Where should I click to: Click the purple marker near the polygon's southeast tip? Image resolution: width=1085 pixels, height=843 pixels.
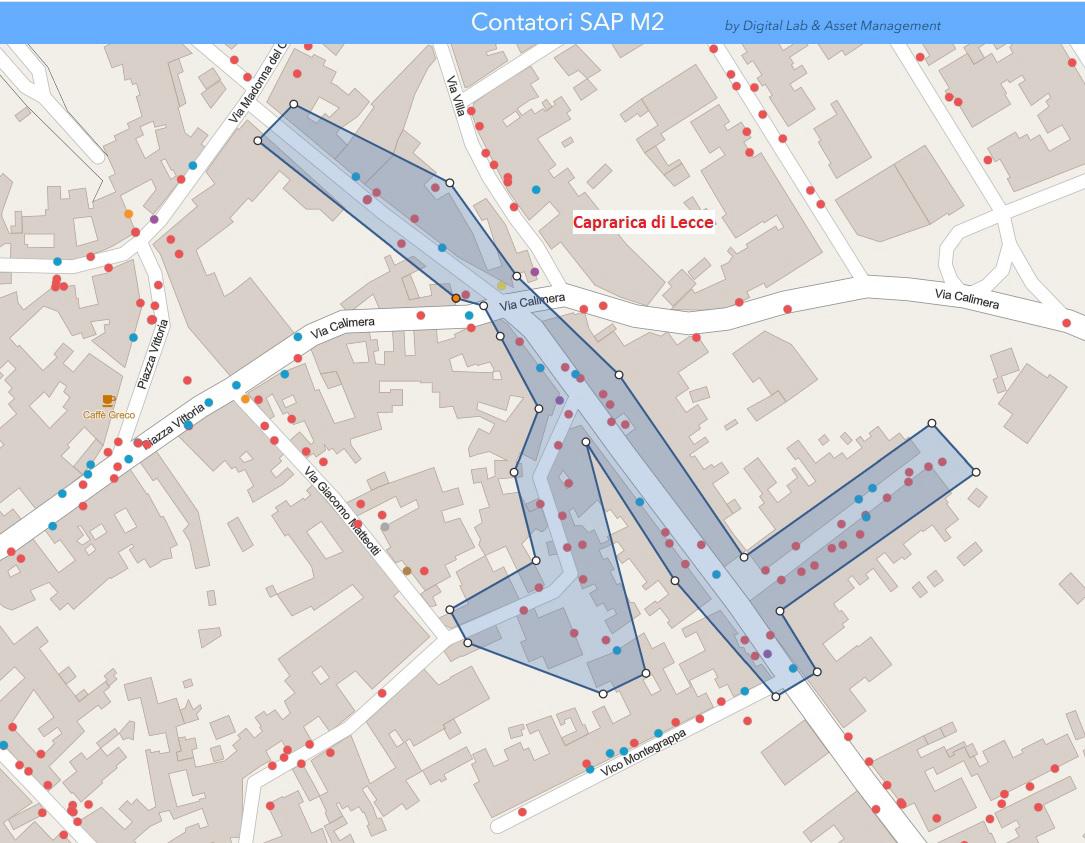(767, 654)
